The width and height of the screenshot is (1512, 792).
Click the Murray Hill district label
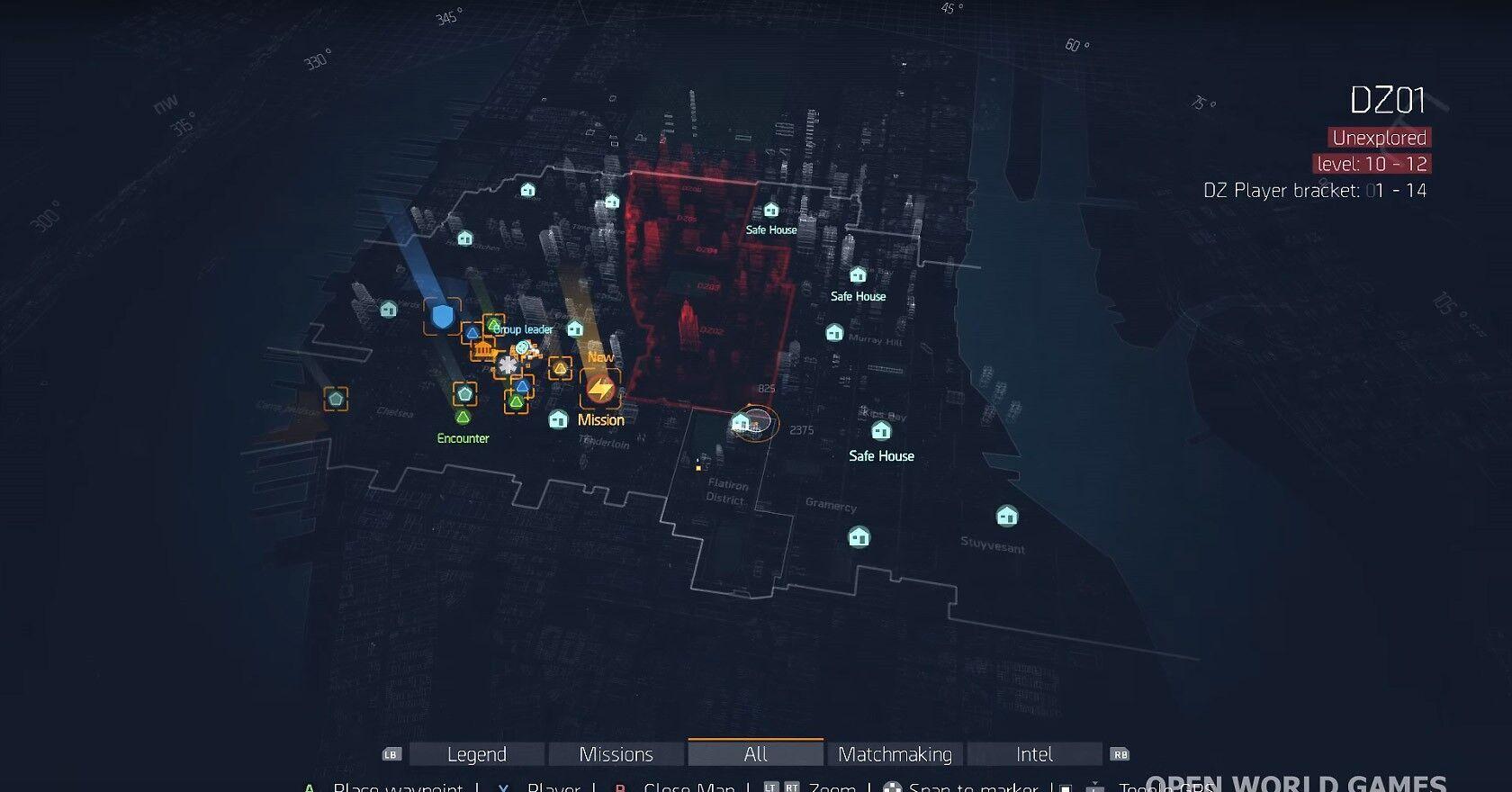[x=875, y=340]
